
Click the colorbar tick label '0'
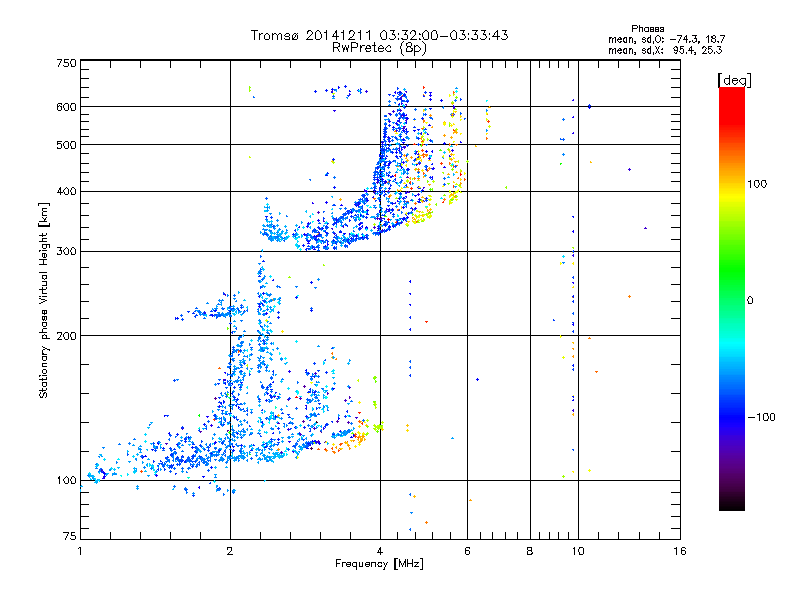click(750, 301)
